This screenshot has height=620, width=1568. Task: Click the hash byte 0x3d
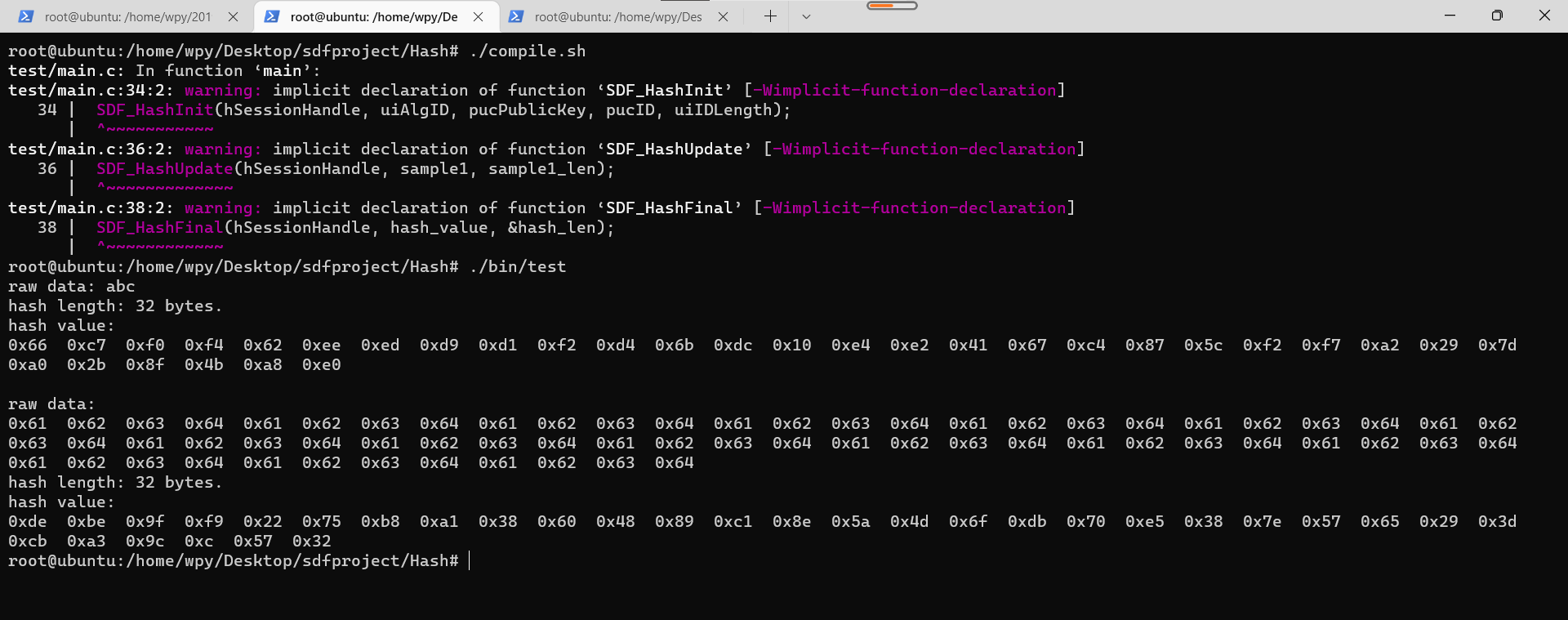point(1498,521)
